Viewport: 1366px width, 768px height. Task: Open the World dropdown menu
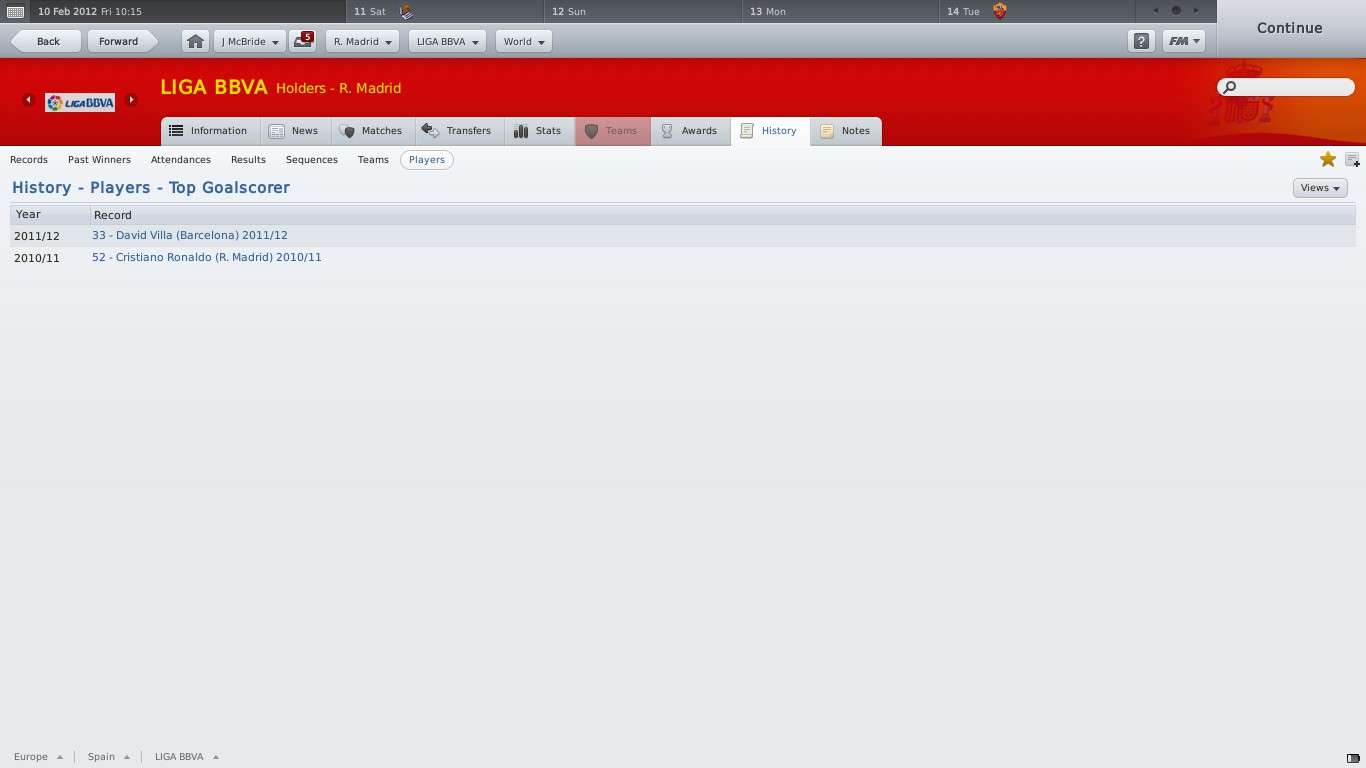(x=524, y=41)
